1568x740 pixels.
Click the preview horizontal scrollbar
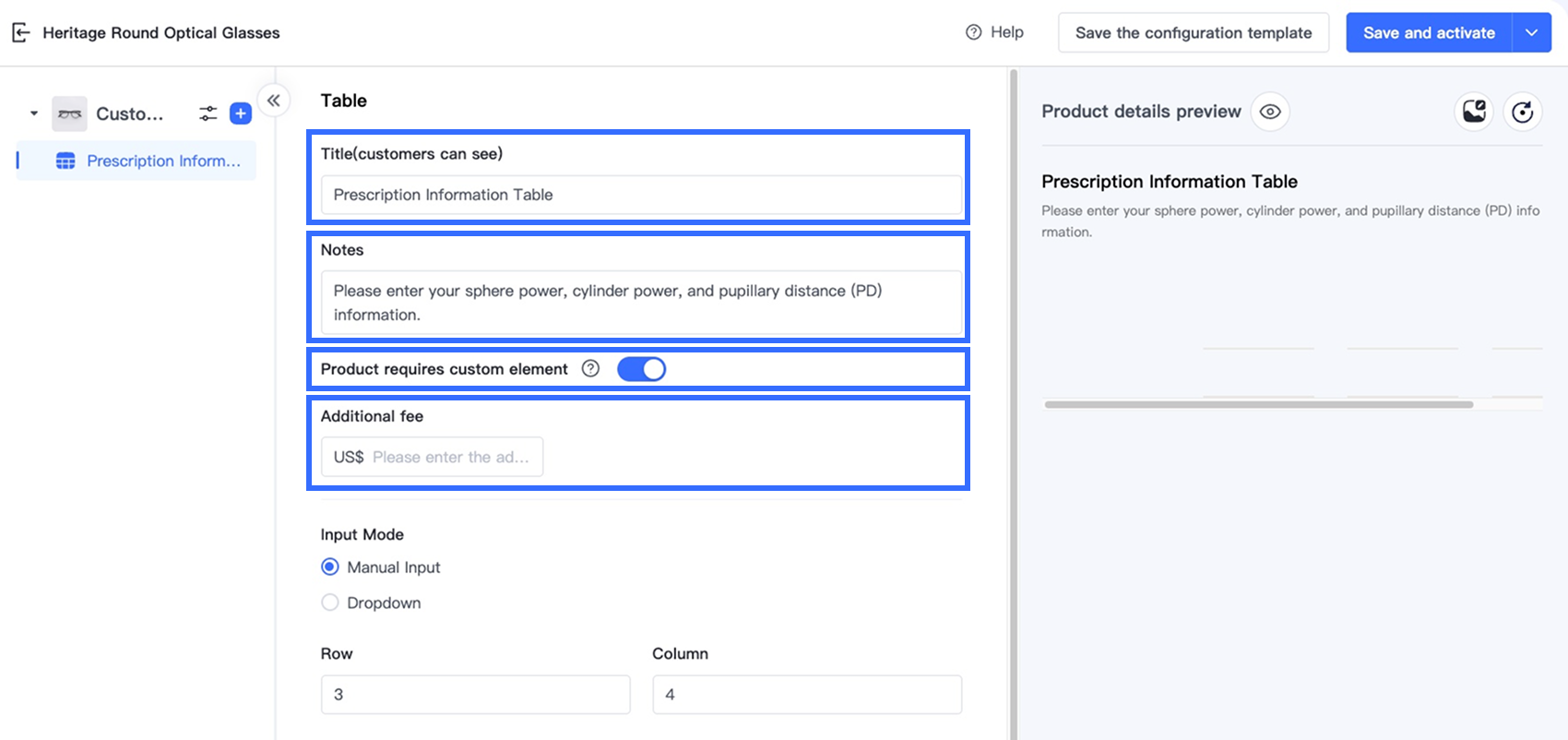coord(1258,404)
